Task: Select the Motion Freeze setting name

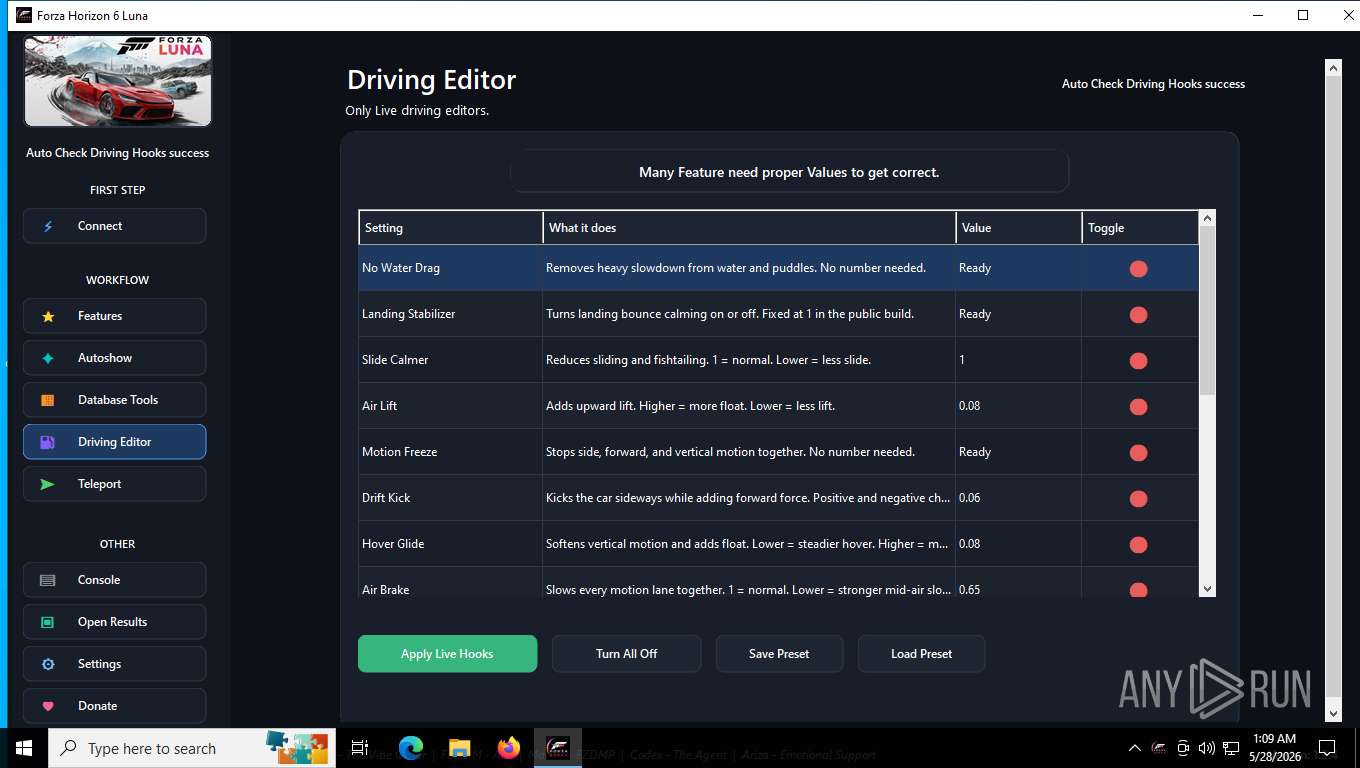Action: point(400,452)
